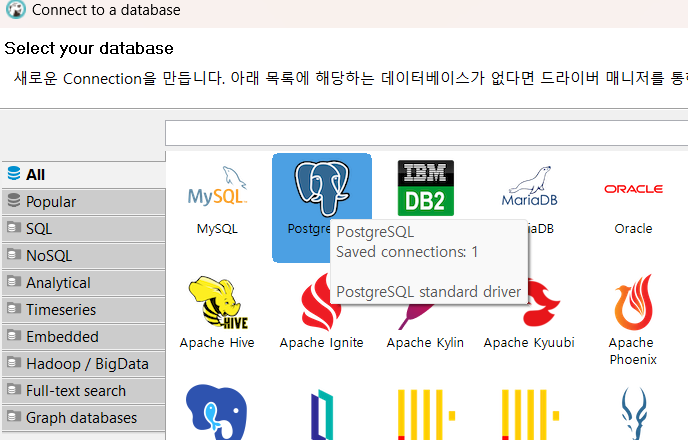Open the Analytical category
Viewport: 688px width, 440px height.
(83, 283)
